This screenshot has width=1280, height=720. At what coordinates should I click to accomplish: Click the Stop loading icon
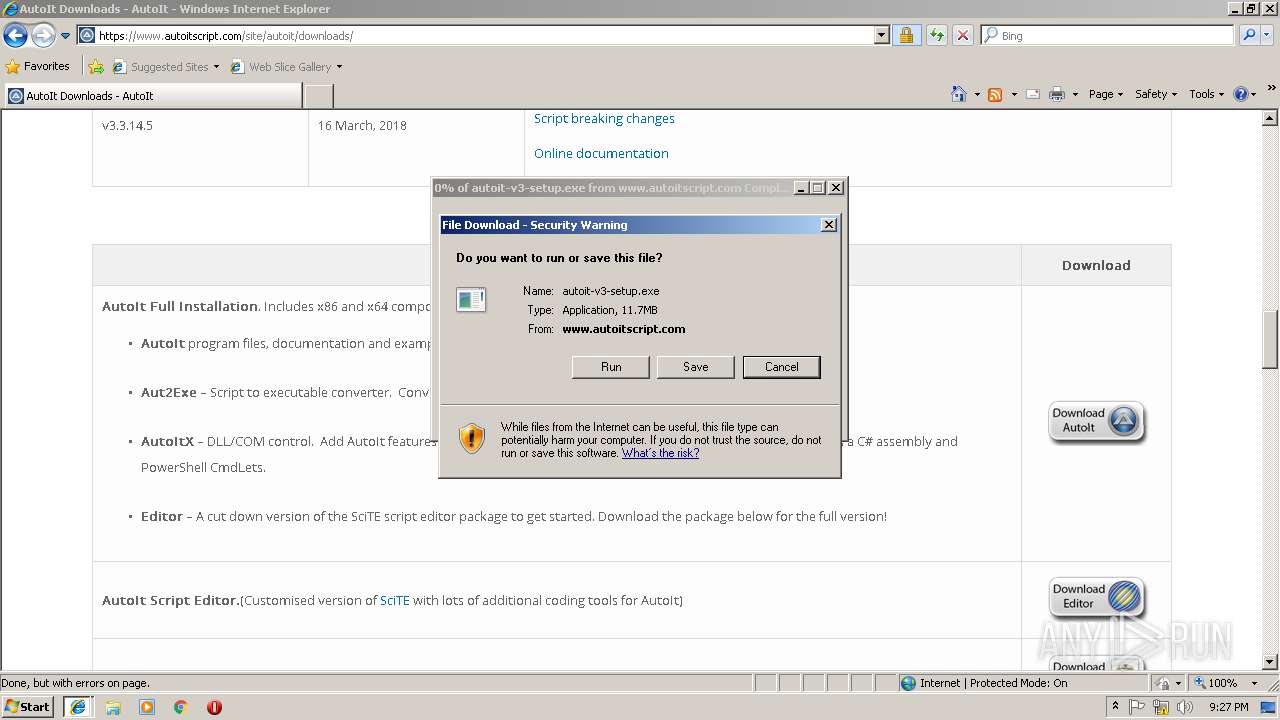click(x=962, y=36)
